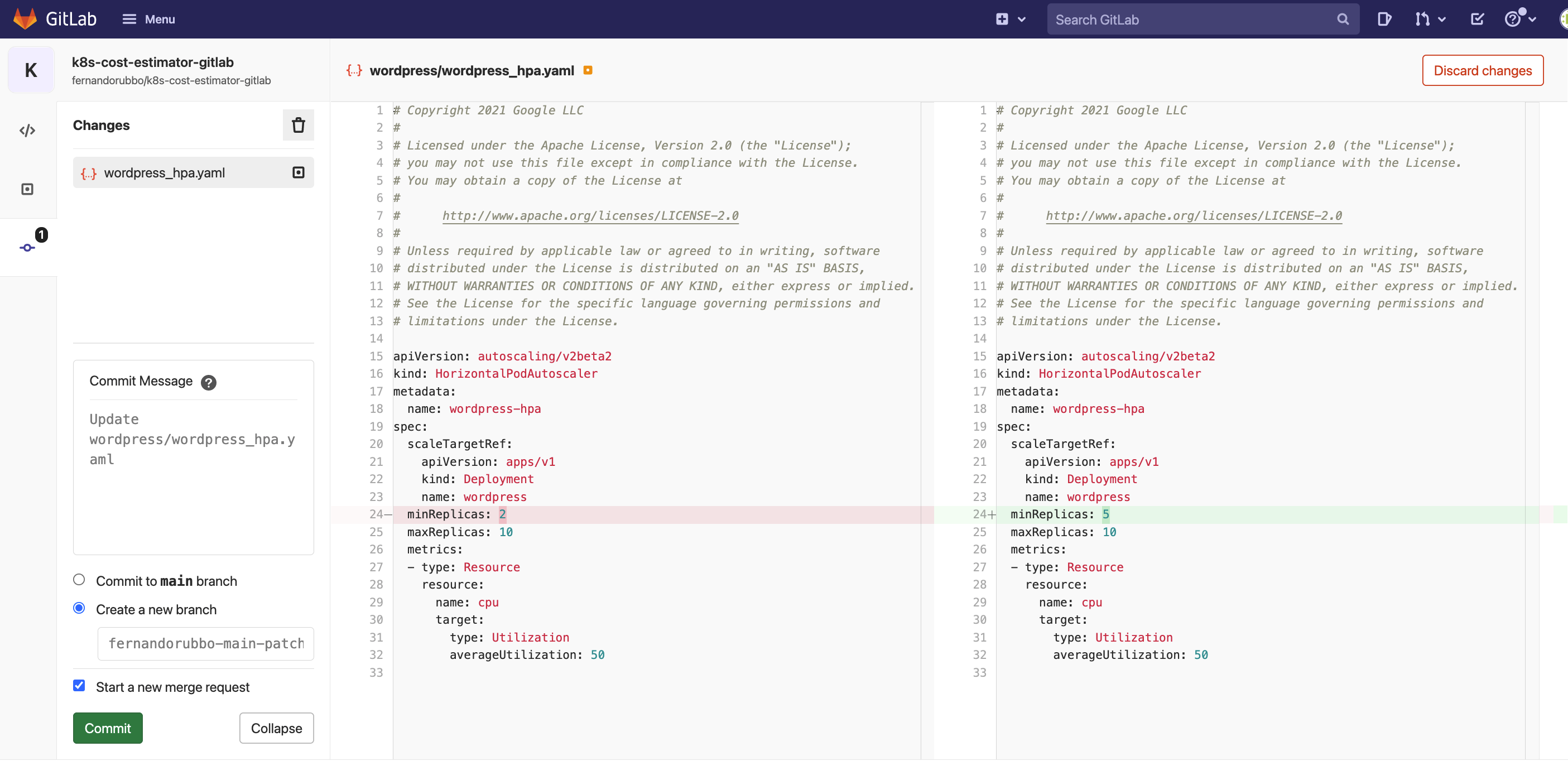Click the Commit button to save changes
This screenshot has width=1568, height=761.
coord(108,727)
